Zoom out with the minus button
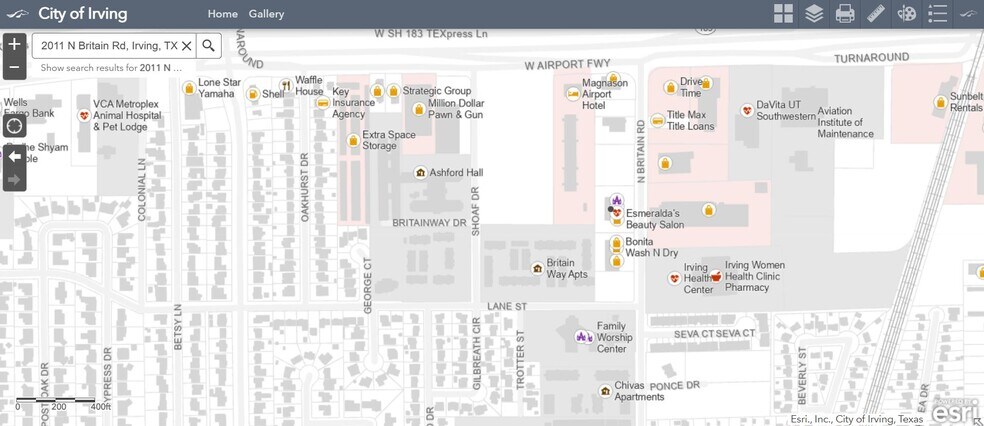 point(14,68)
